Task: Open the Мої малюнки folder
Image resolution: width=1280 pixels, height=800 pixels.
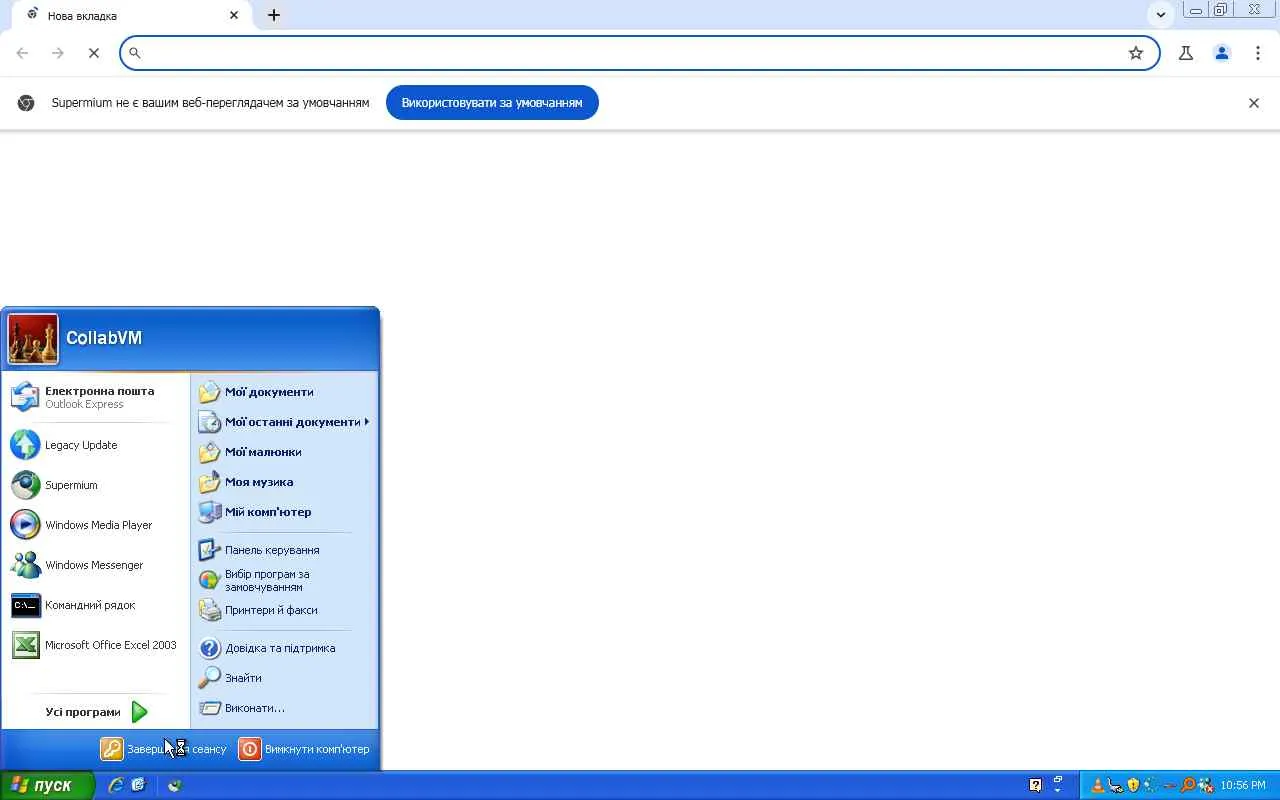Action: (284, 452)
